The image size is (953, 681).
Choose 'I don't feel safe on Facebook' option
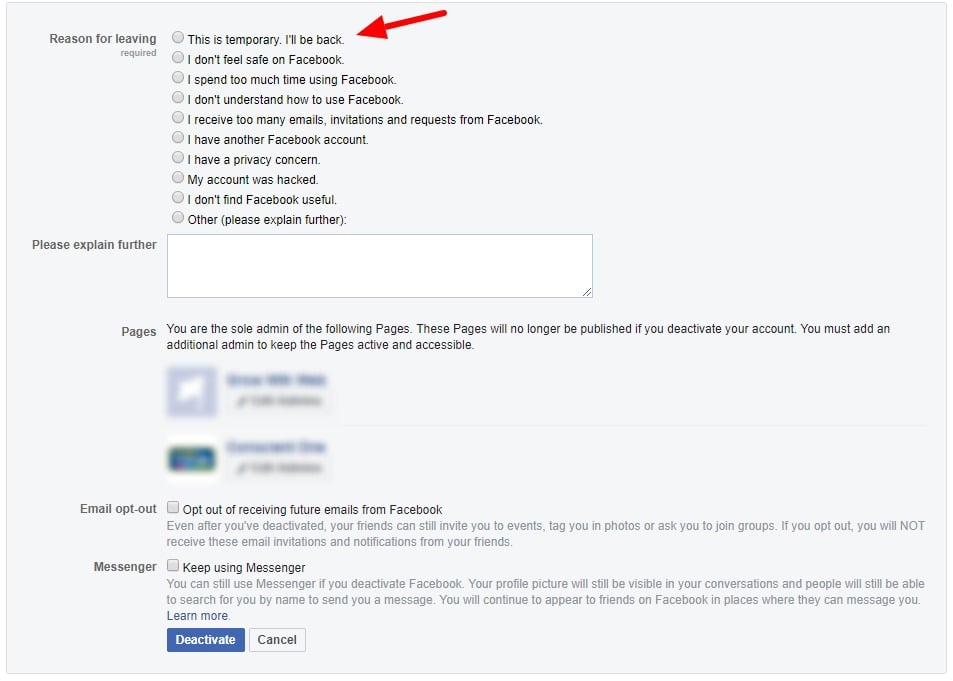pyautogui.click(x=177, y=58)
